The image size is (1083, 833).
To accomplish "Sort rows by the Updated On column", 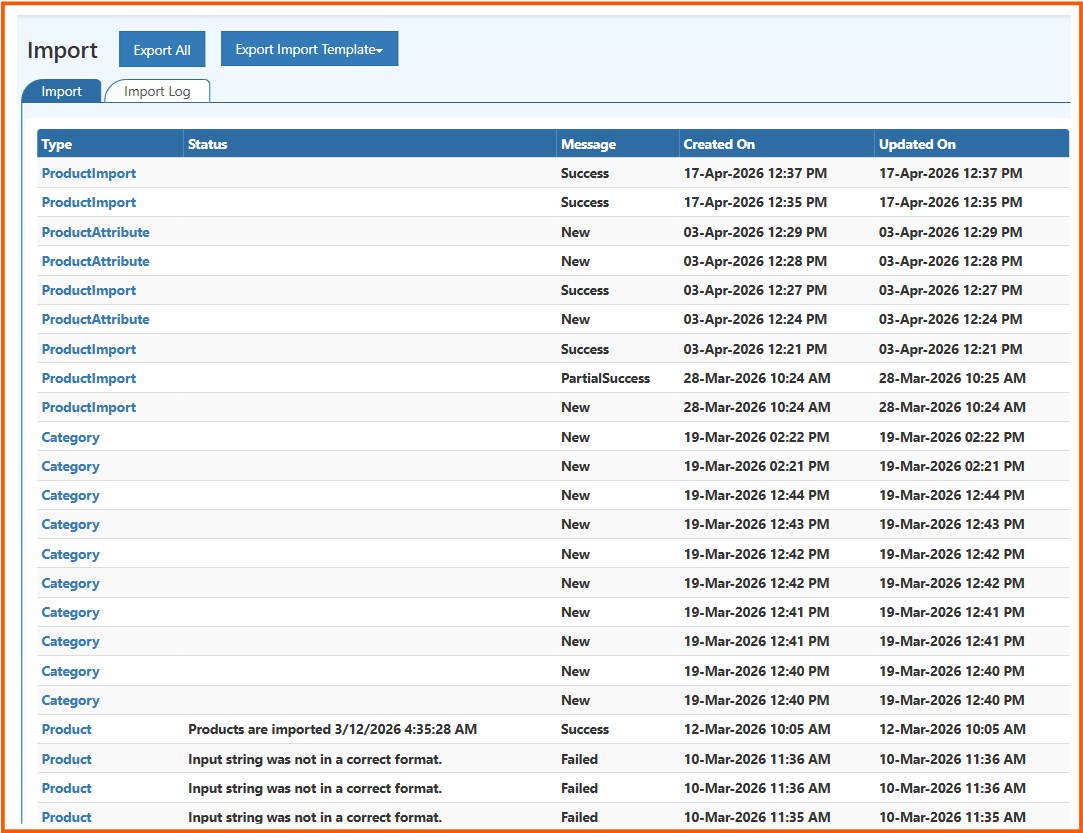I will [x=916, y=143].
